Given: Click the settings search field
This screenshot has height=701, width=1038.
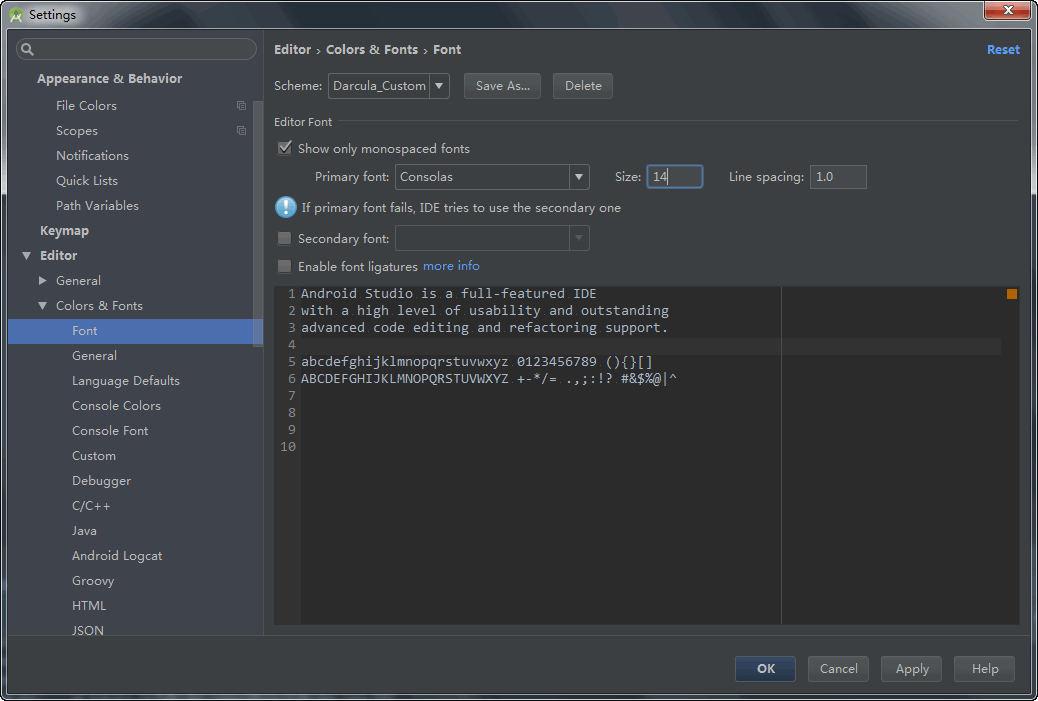Looking at the screenshot, I should [x=136, y=49].
